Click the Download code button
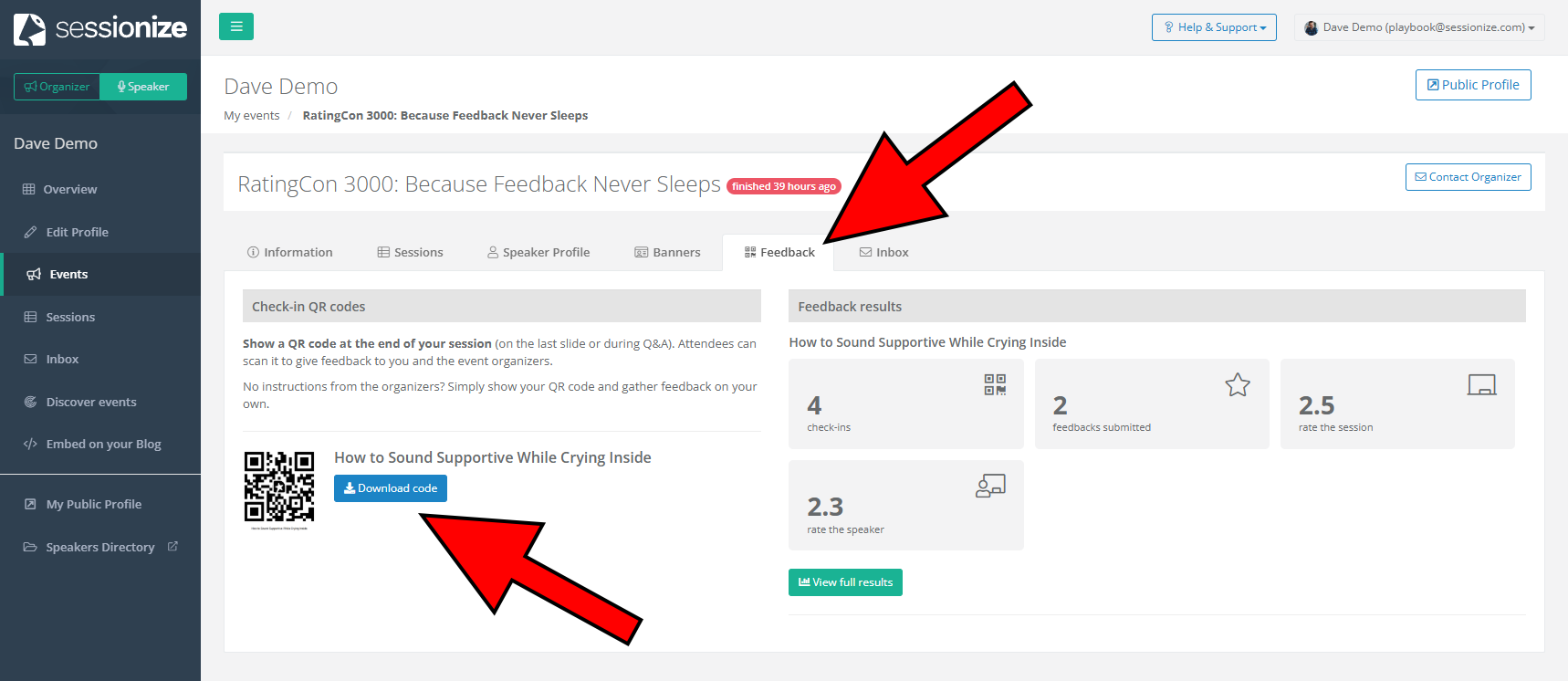Viewport: 1568px width, 681px height. [x=390, y=488]
